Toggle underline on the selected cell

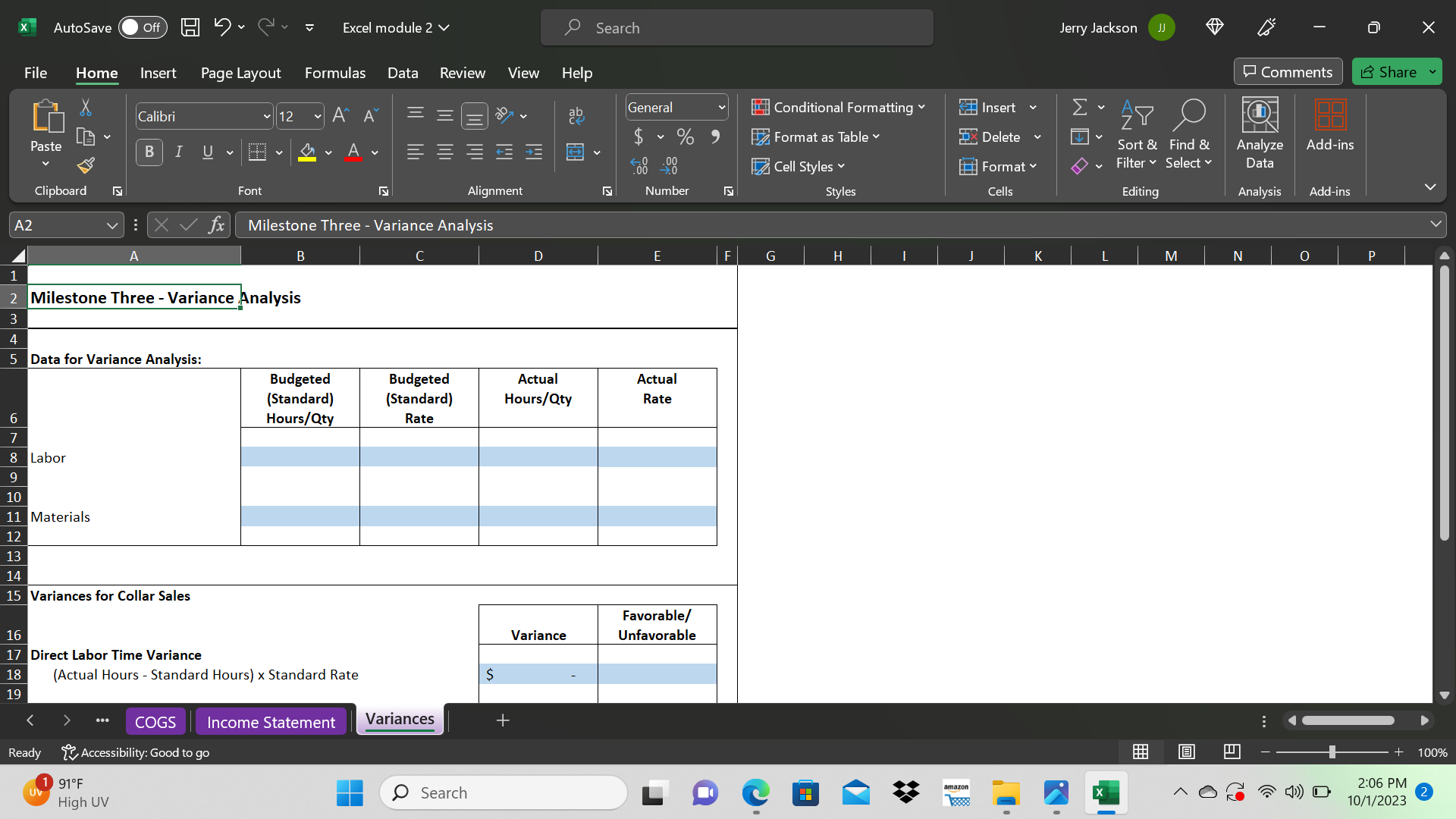point(206,152)
